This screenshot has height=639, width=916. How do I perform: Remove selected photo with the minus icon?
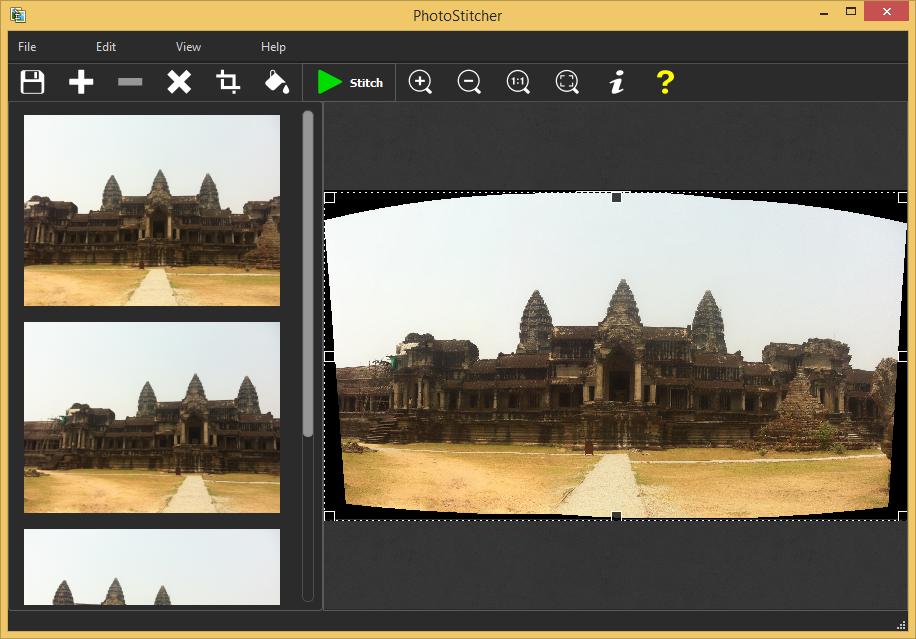(129, 82)
